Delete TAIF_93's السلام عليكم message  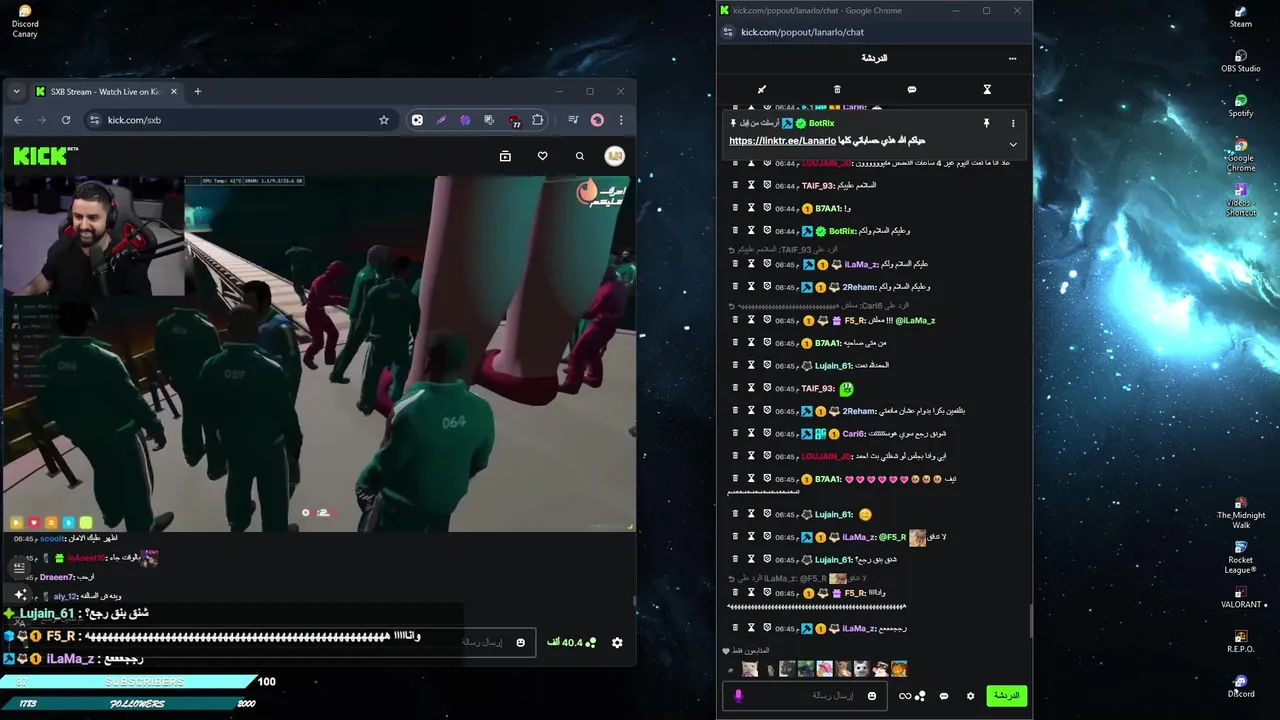coord(735,185)
